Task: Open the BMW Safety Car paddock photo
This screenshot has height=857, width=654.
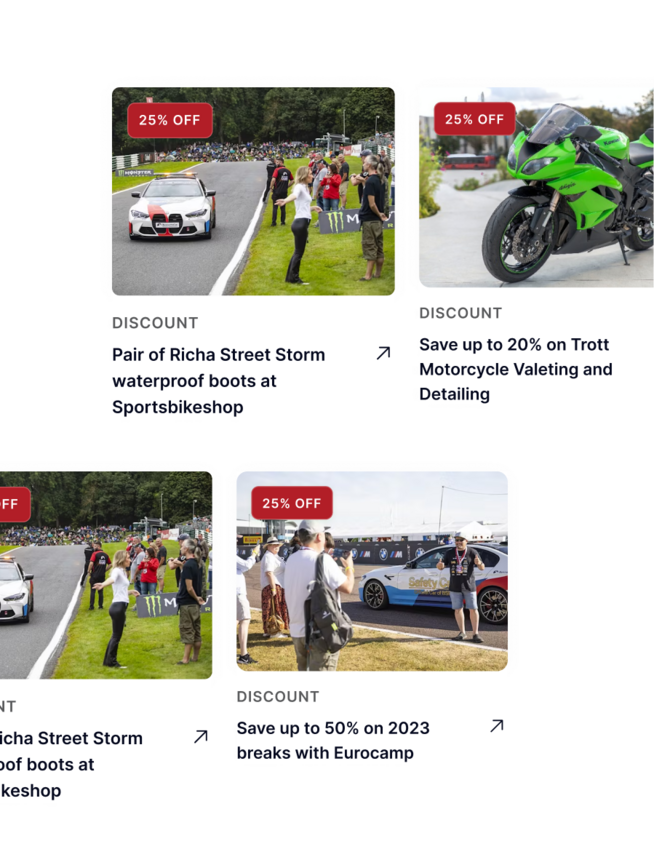Action: coord(372,571)
